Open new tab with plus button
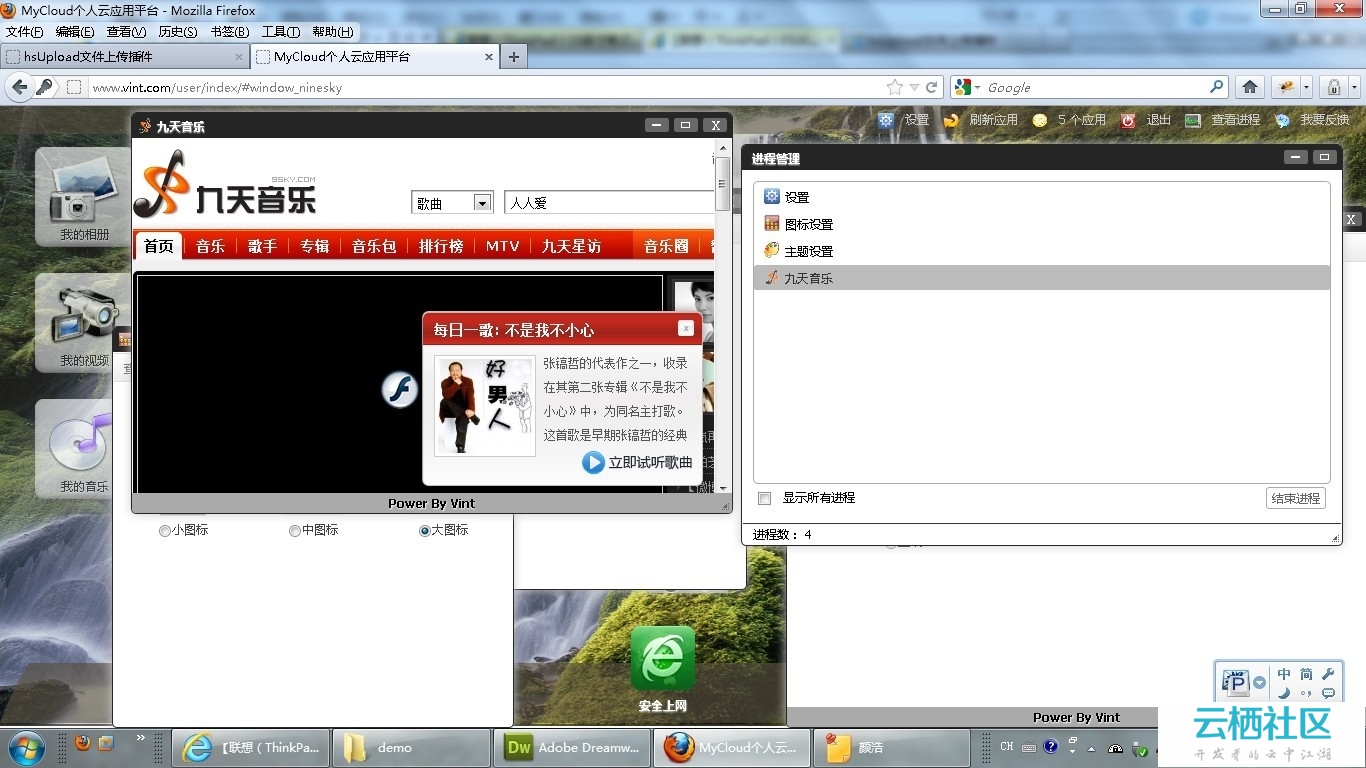Viewport: 1366px width, 768px height. 513,57
